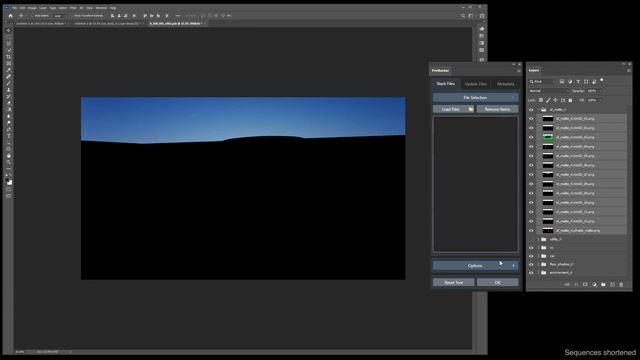
Task: Hide the layer with the green thumbnail
Action: tap(531, 137)
